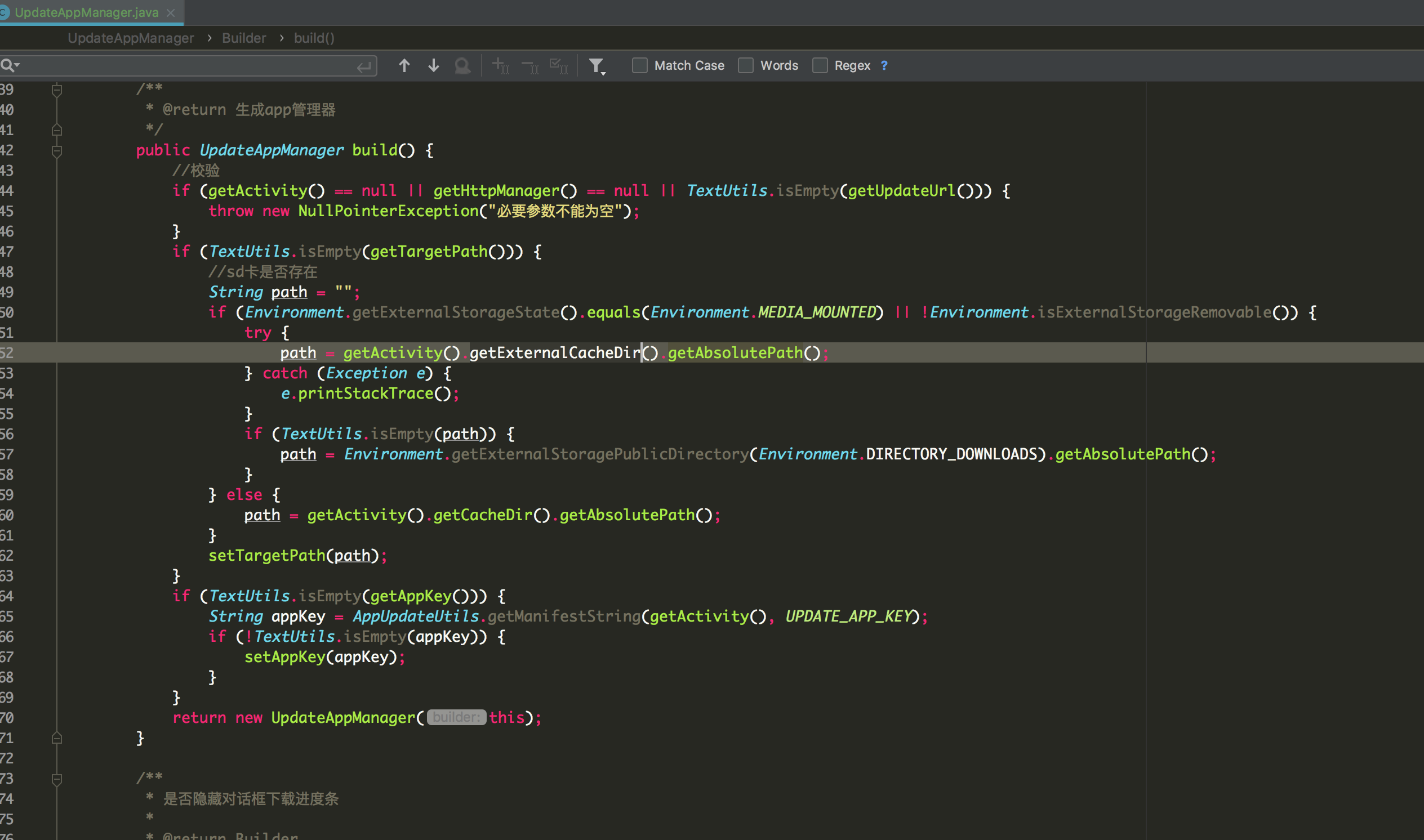Enable Regex checkbox
The width and height of the screenshot is (1424, 840).
820,66
